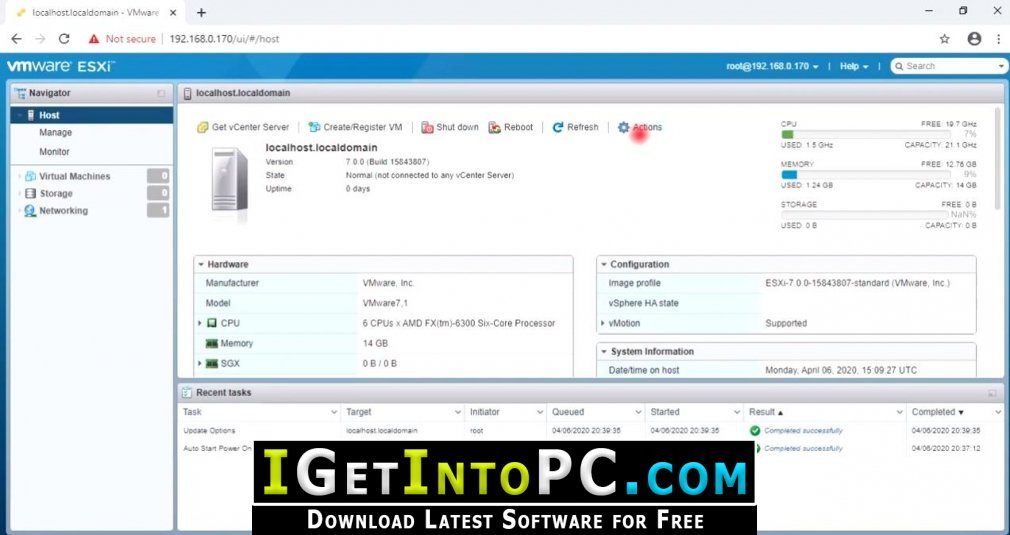Refresh the host summary page
Screen dimensions: 1010x535
click(x=575, y=127)
